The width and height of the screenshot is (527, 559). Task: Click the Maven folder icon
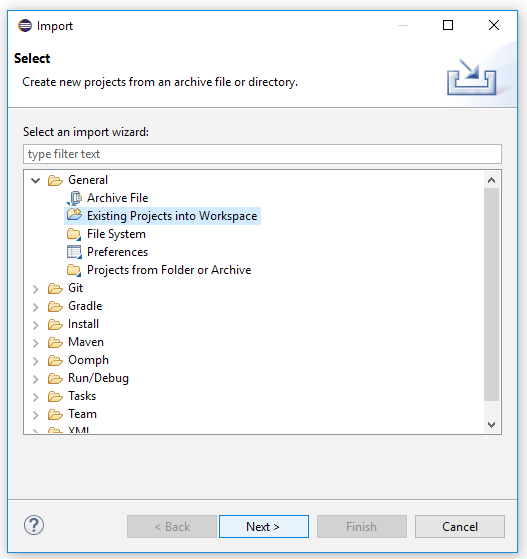tap(55, 343)
